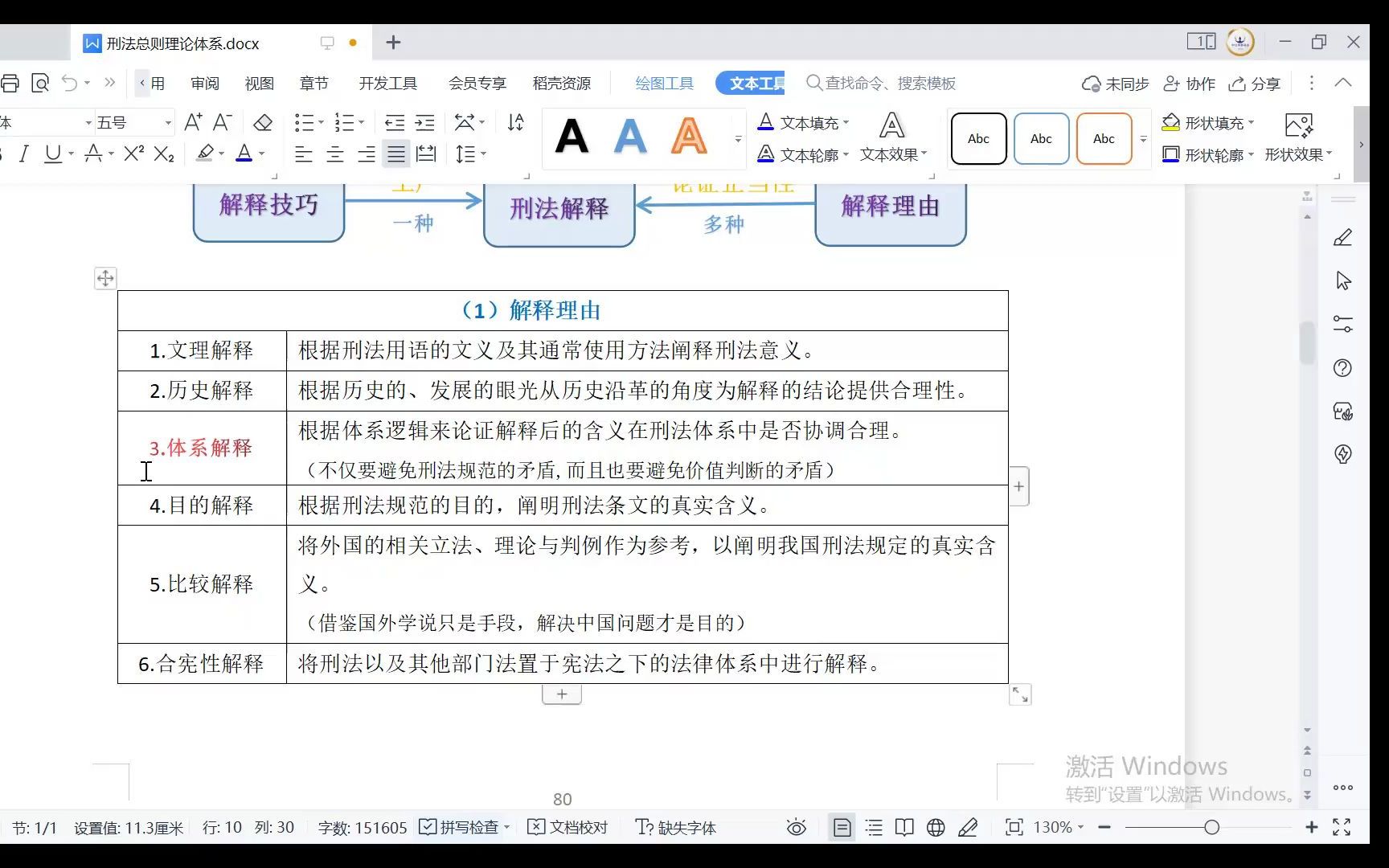Open the 会员专享 tab

[x=477, y=84]
